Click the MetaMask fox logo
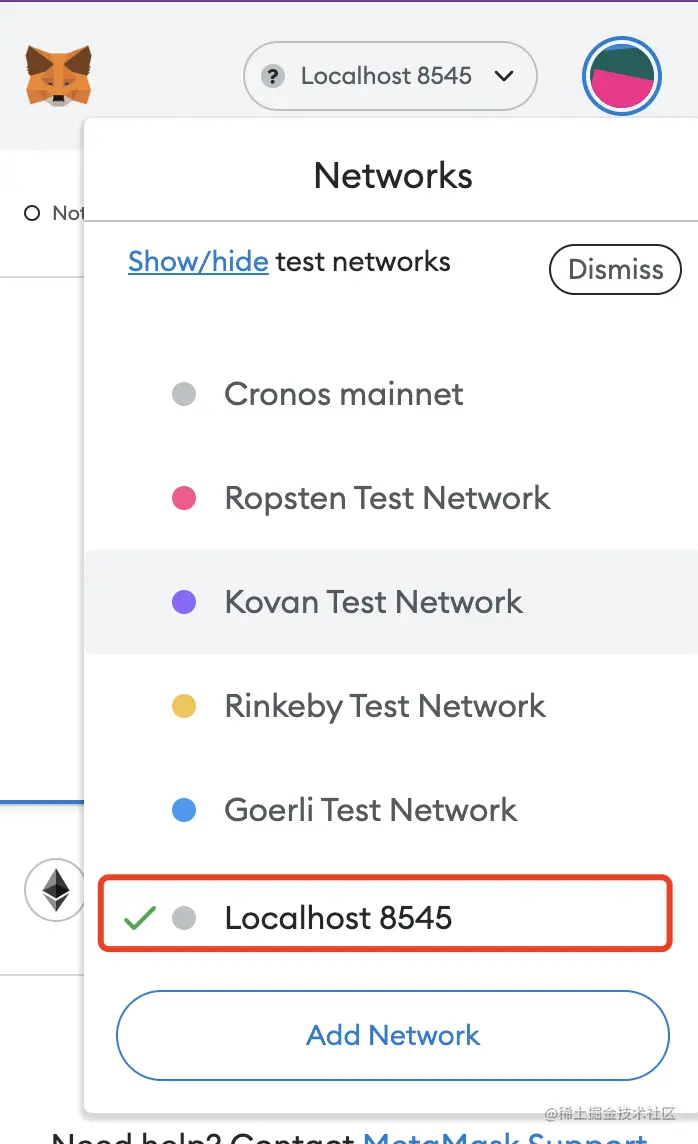 (x=58, y=76)
